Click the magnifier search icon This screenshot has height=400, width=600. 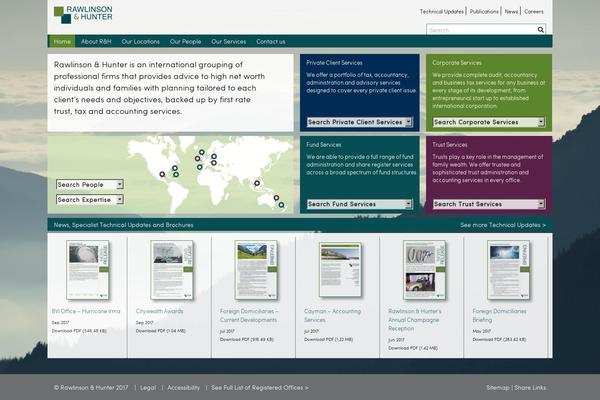pyautogui.click(x=540, y=29)
